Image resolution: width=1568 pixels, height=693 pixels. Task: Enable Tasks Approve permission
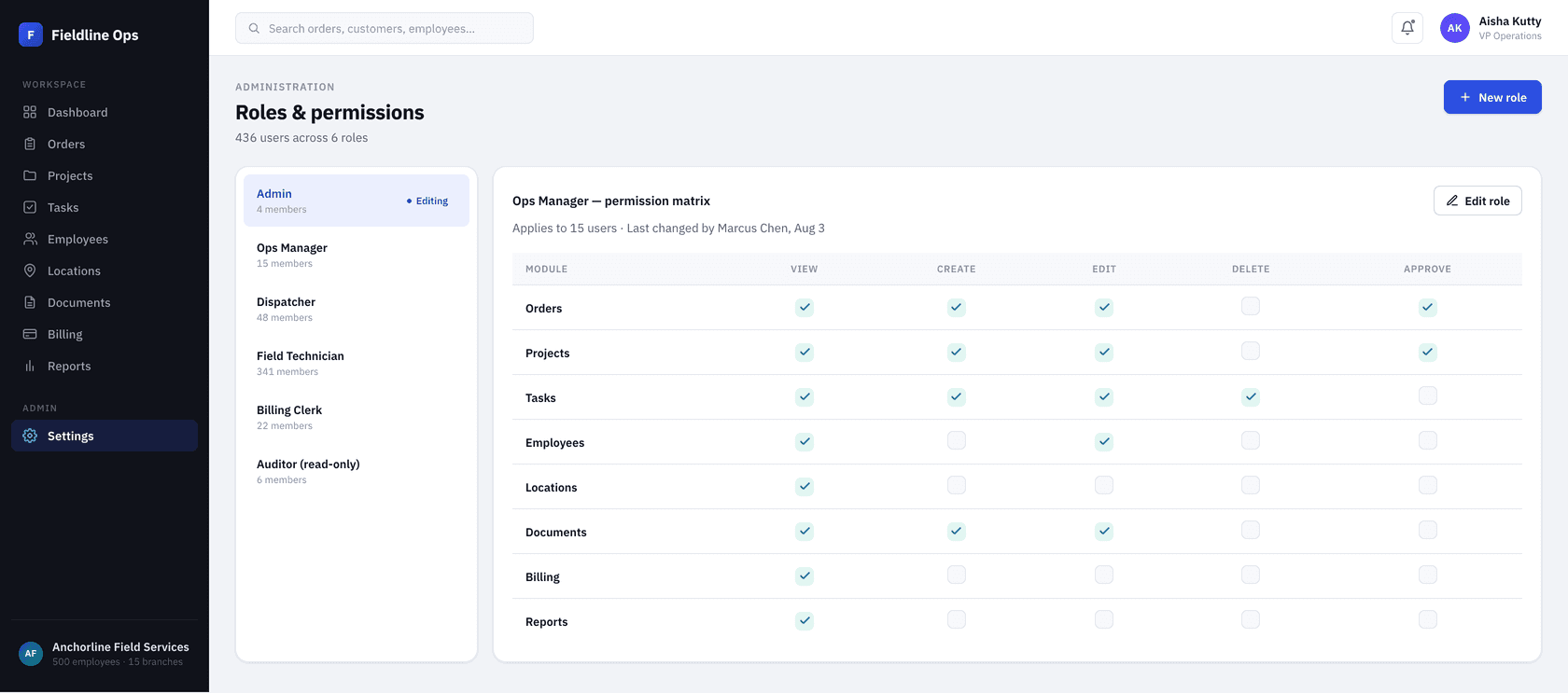pos(1428,395)
